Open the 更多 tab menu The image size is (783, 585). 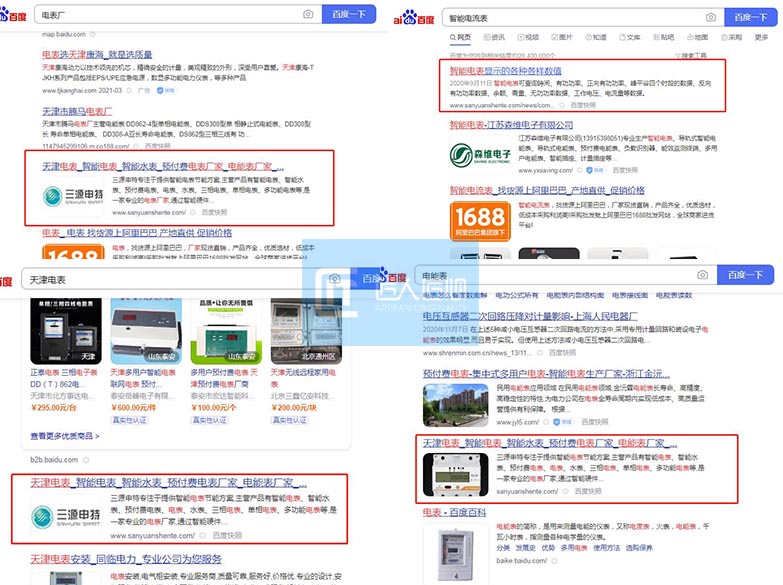click(761, 37)
